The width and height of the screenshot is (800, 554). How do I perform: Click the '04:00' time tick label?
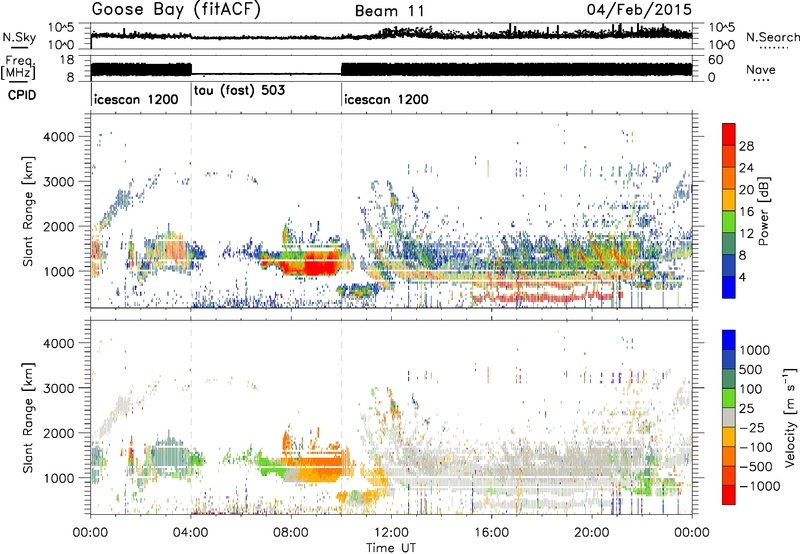click(190, 533)
